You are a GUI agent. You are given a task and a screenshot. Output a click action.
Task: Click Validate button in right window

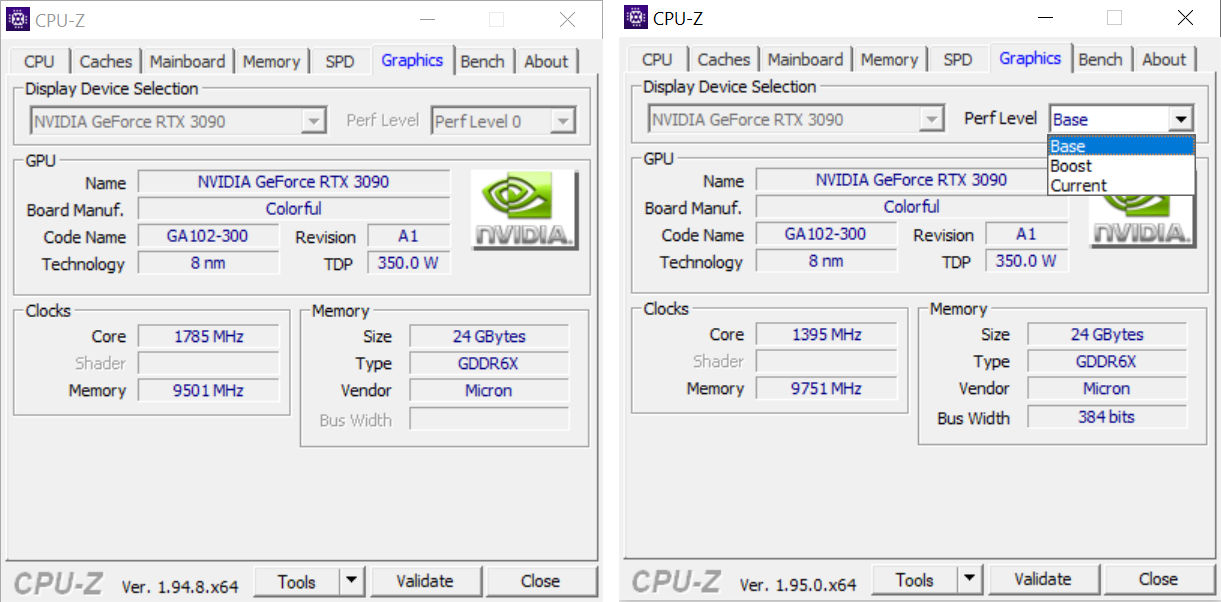tap(1043, 579)
